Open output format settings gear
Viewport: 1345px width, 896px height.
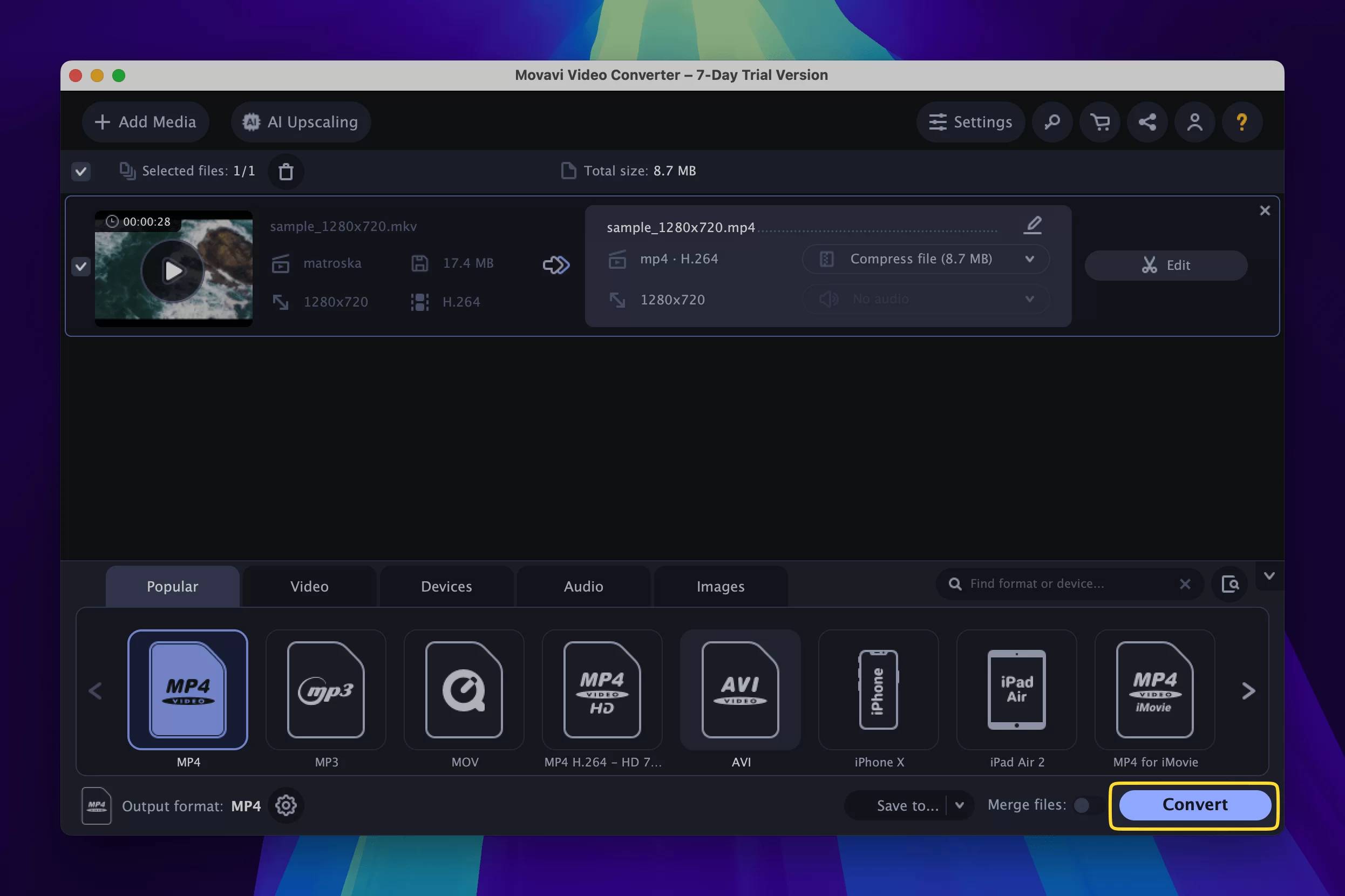point(286,805)
